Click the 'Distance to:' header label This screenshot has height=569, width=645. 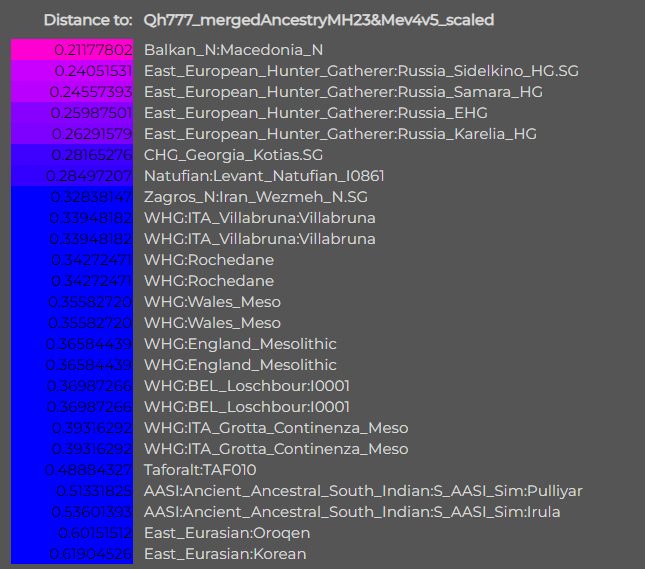[88, 20]
